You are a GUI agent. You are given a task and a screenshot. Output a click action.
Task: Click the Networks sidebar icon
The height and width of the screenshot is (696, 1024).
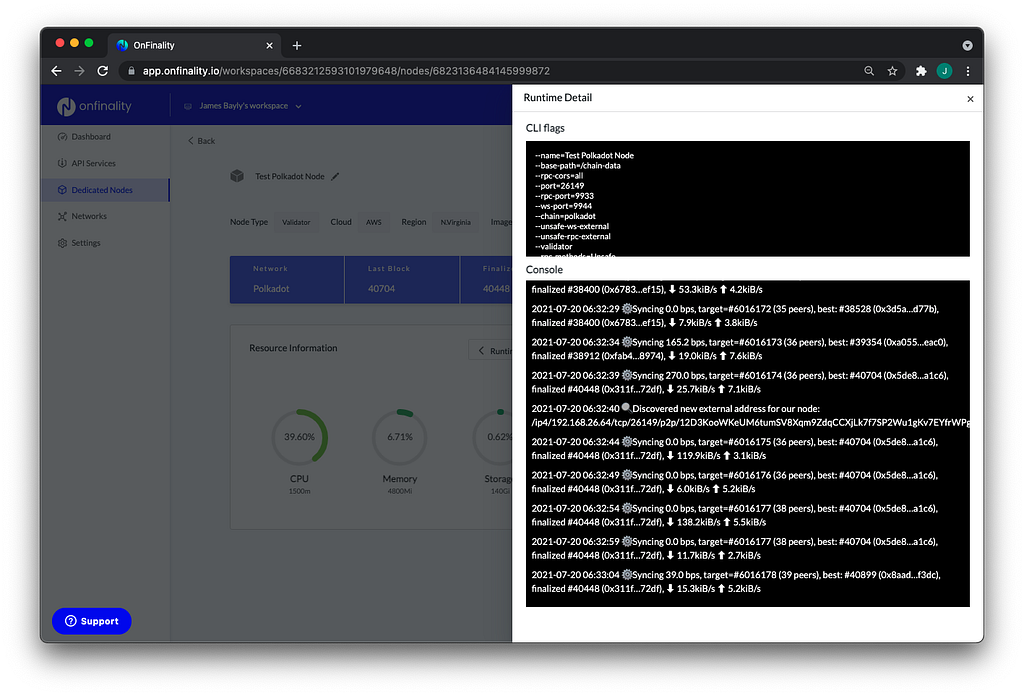point(62,216)
